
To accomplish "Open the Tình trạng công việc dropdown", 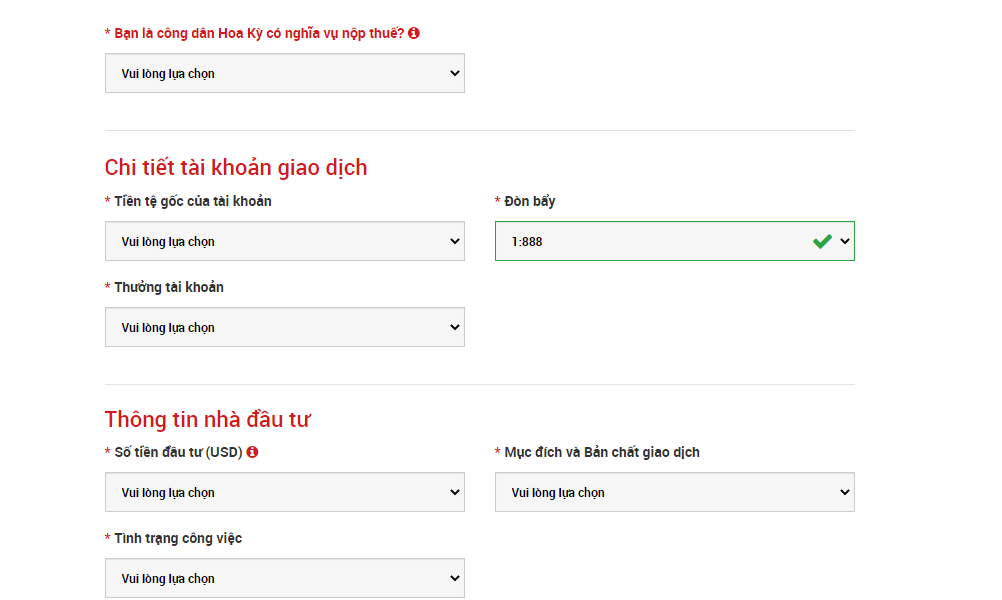I will 284,578.
